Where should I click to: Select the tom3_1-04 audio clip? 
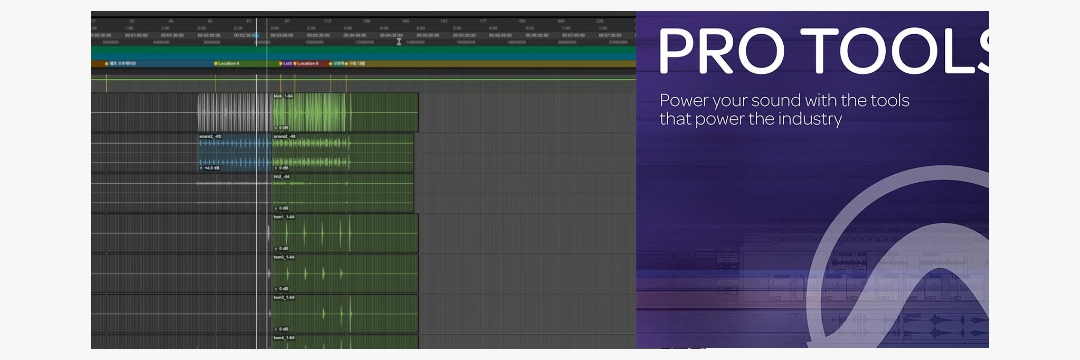click(345, 314)
